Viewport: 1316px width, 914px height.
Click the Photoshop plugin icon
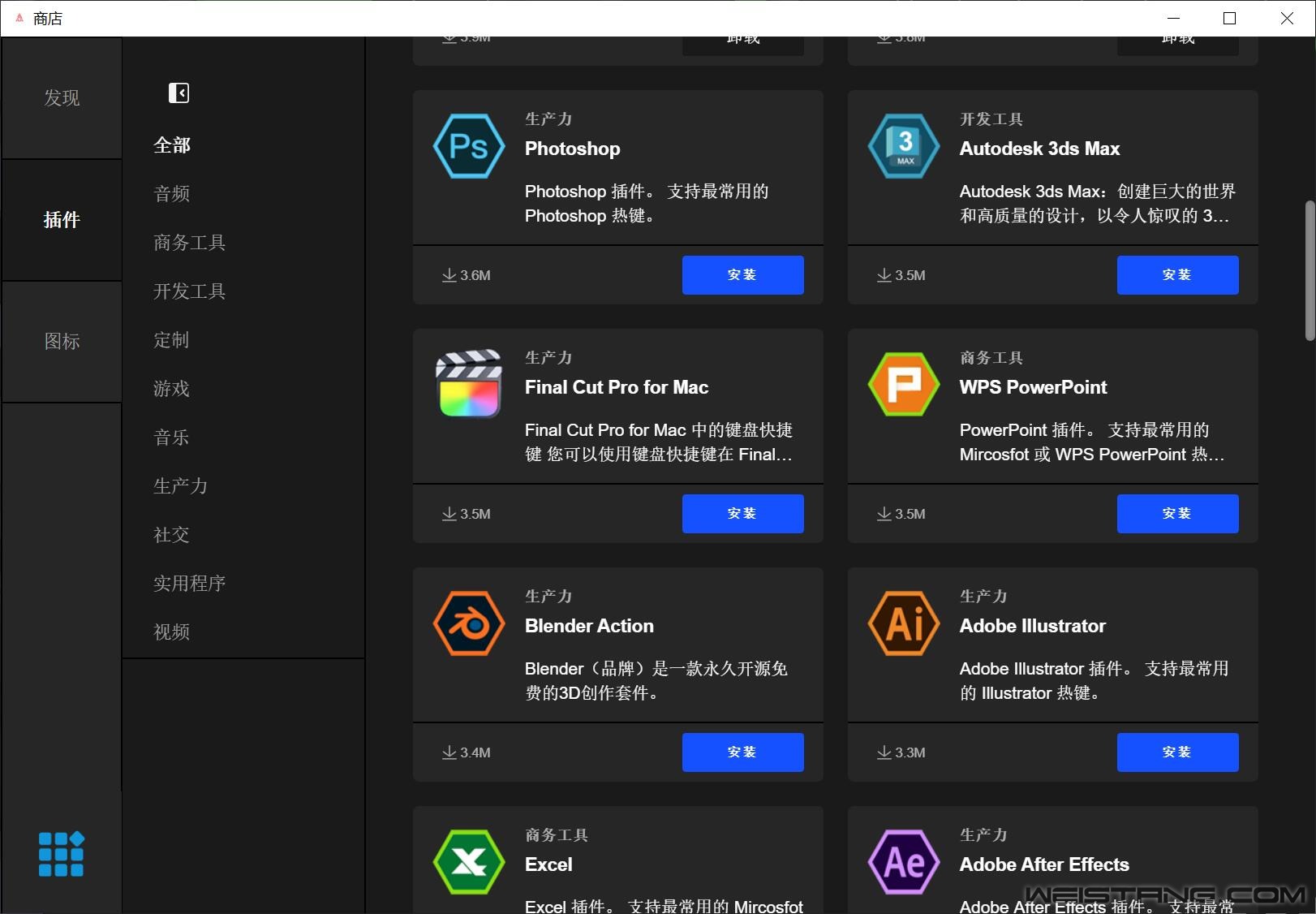point(469,146)
